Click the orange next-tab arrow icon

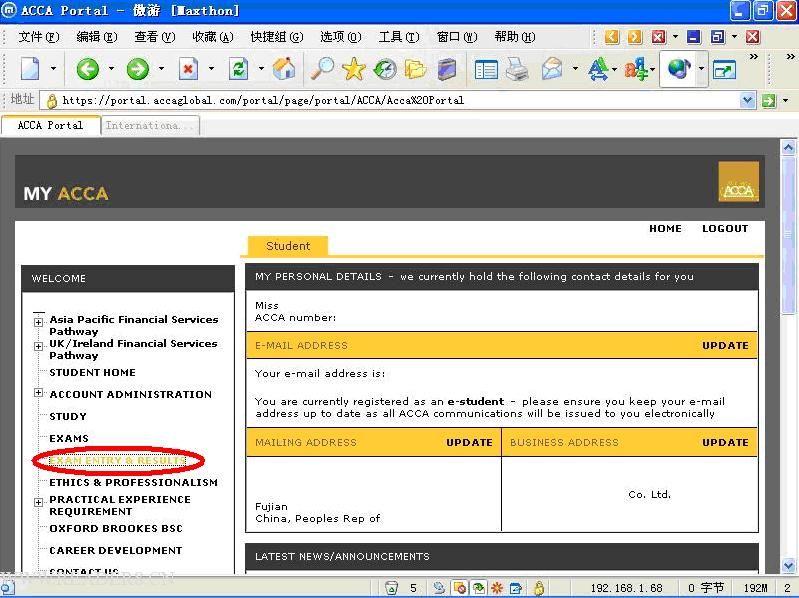click(635, 37)
